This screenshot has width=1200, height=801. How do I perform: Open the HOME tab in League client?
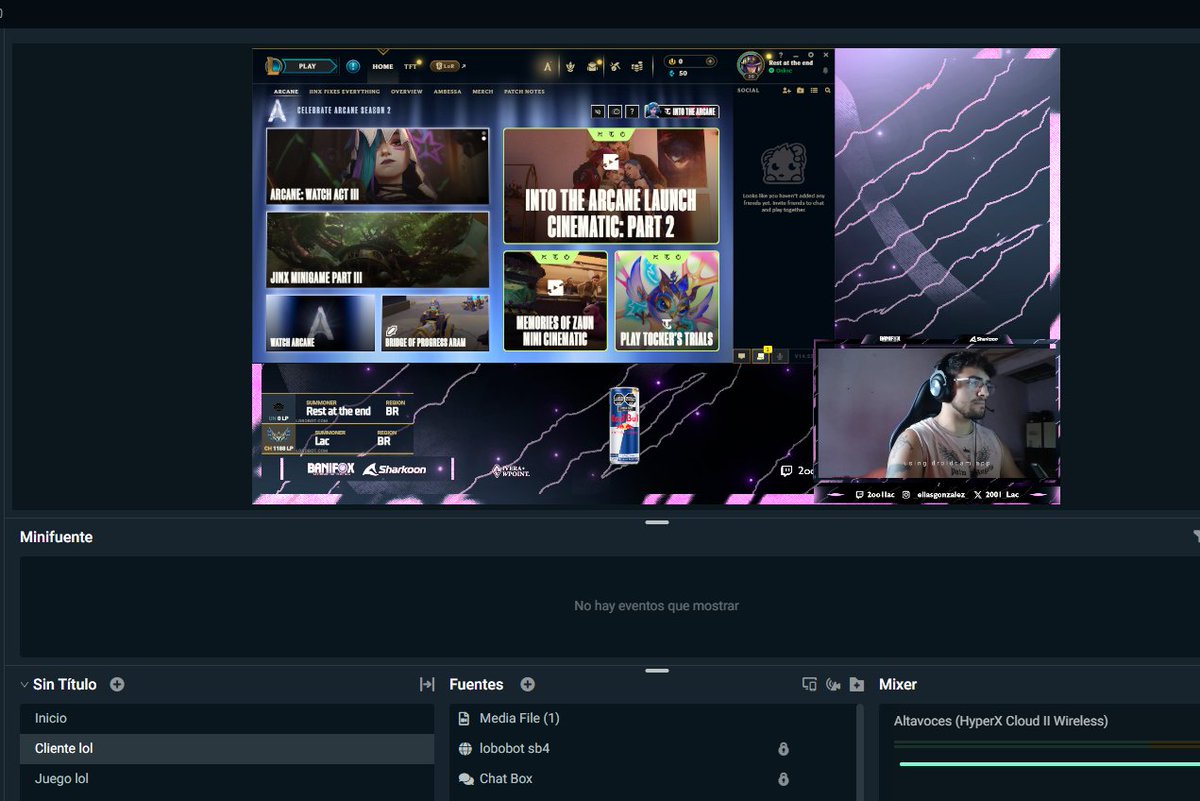(x=383, y=67)
